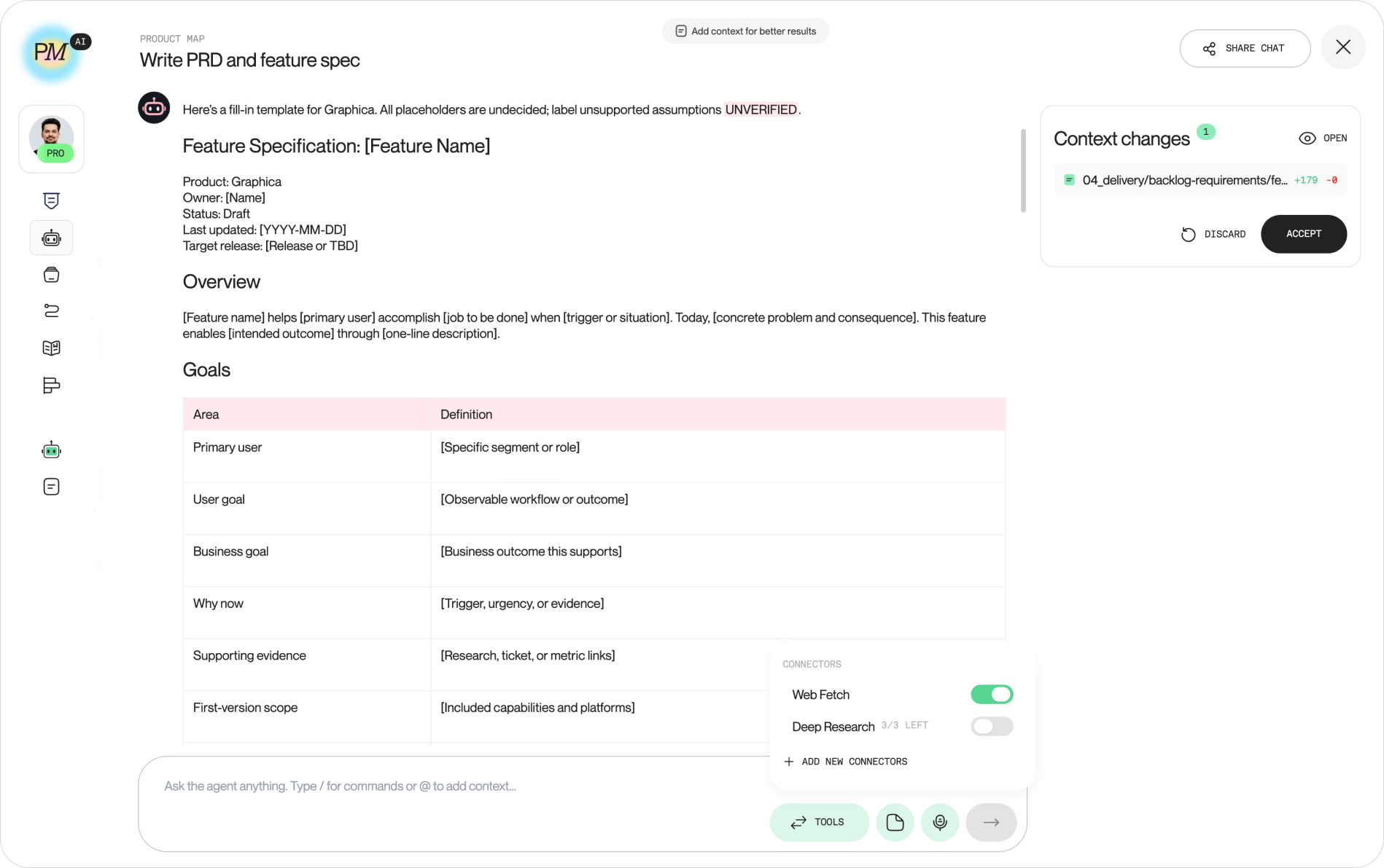This screenshot has width=1384, height=868.
Task: Click the microphone voice input icon
Action: coord(940,822)
